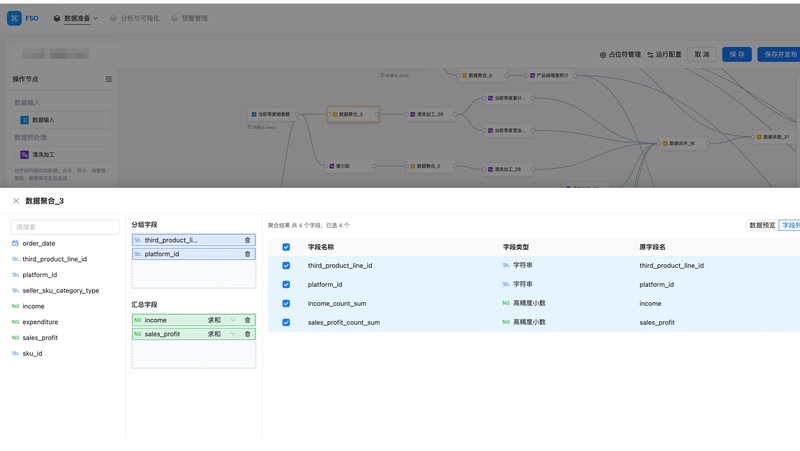Click the FSO logo icon
Viewport: 800px width, 451px height.
[15, 18]
